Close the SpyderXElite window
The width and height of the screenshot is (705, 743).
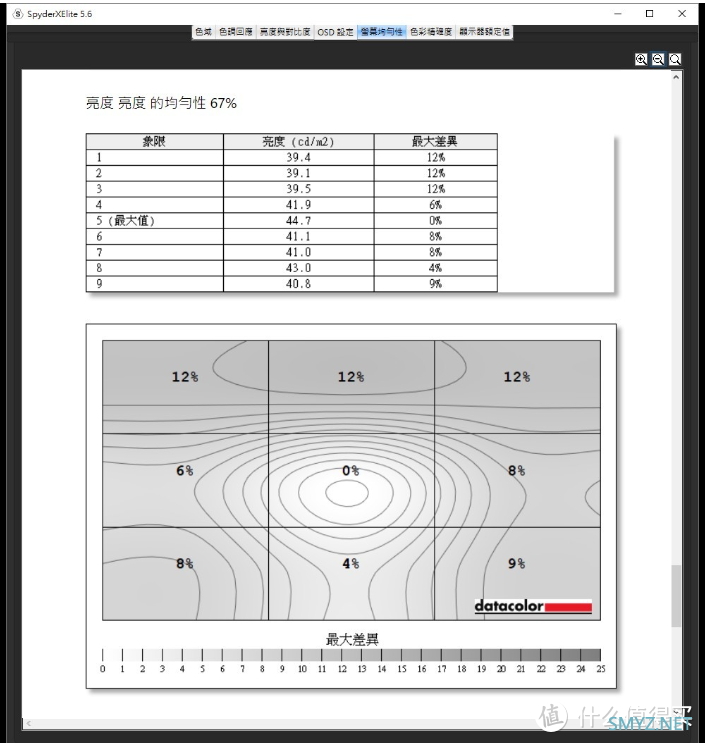click(682, 14)
